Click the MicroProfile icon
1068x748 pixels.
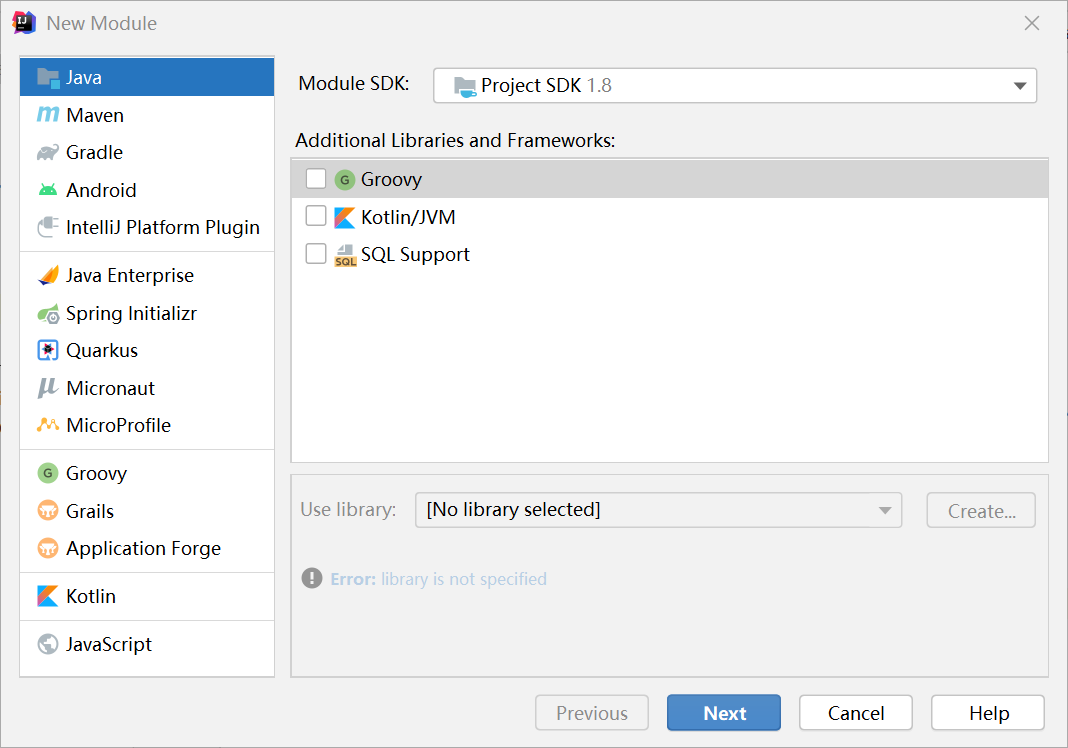point(48,425)
